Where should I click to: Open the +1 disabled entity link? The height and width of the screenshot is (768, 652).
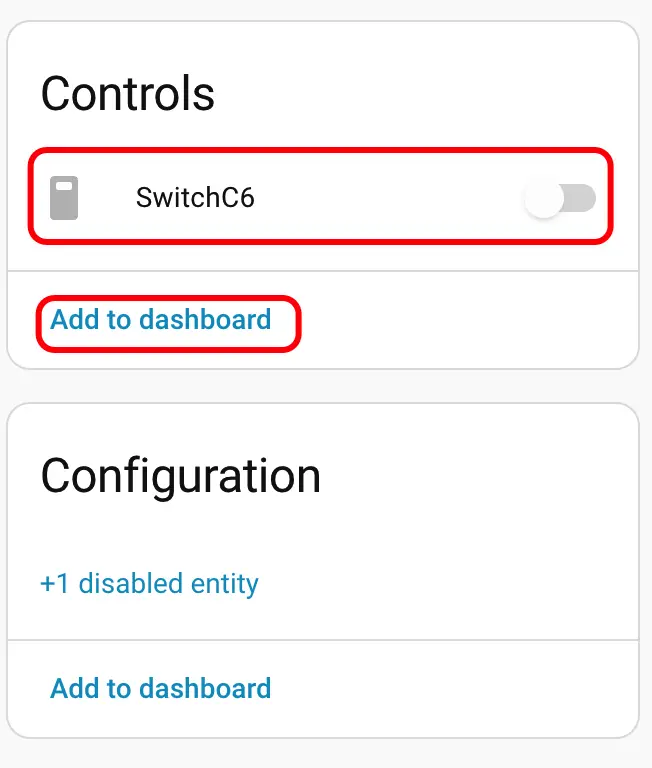point(149,583)
